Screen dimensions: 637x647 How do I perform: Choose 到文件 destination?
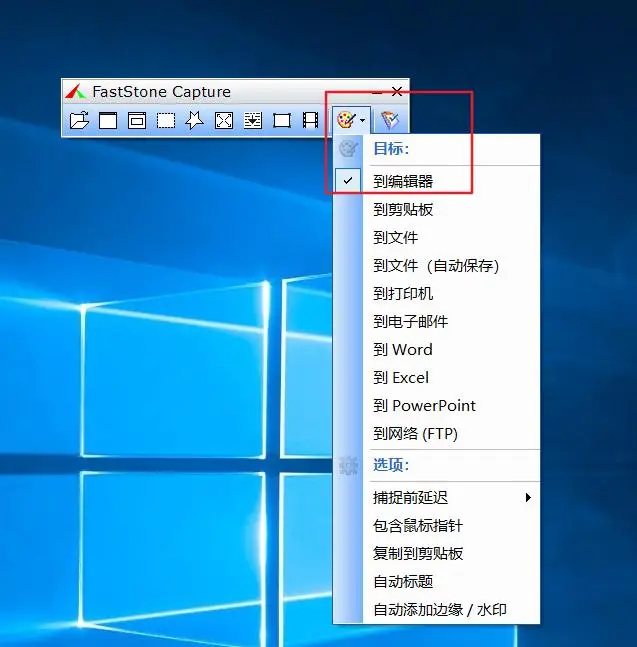pyautogui.click(x=436, y=237)
